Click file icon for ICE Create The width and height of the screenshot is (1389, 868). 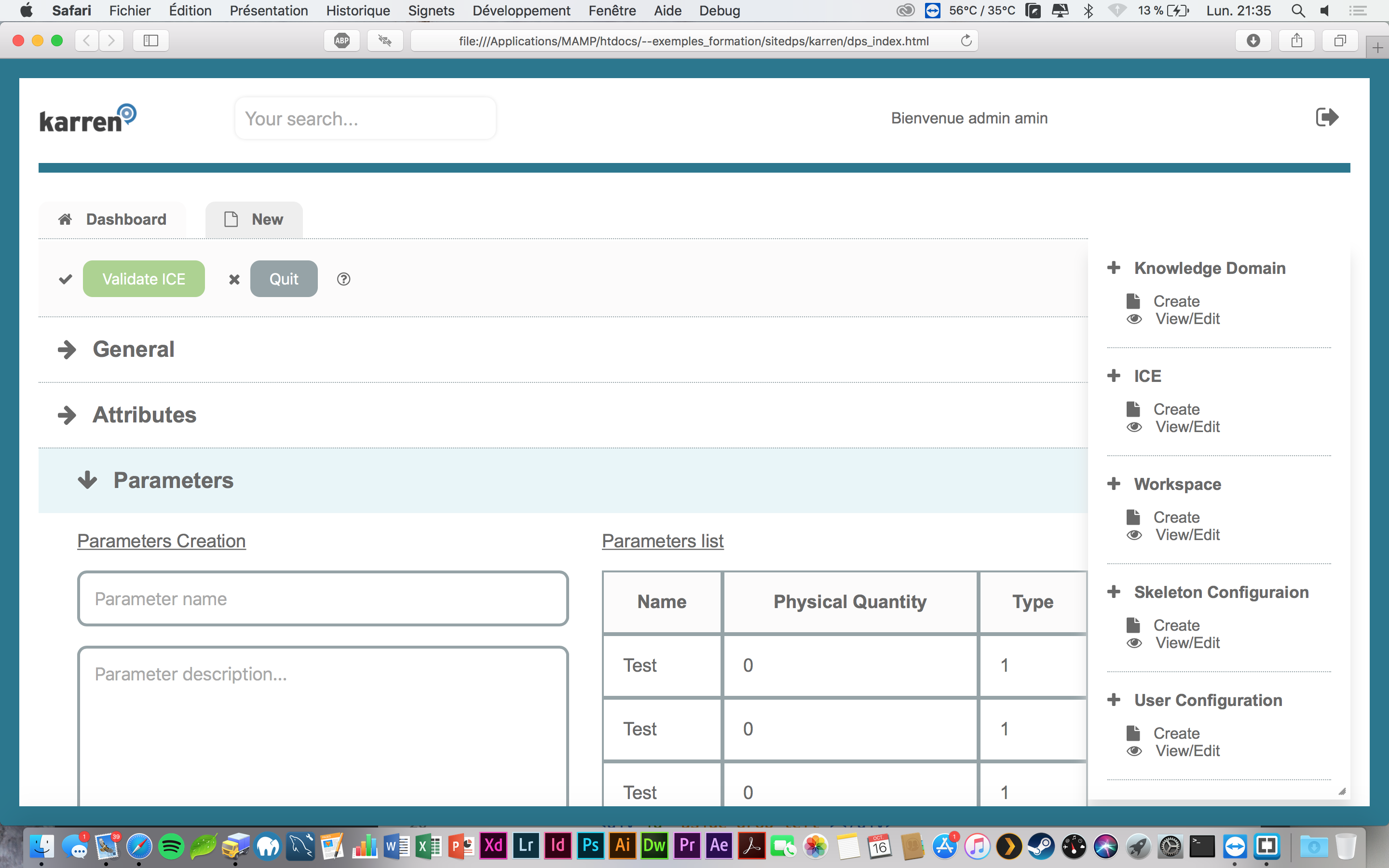tap(1133, 409)
